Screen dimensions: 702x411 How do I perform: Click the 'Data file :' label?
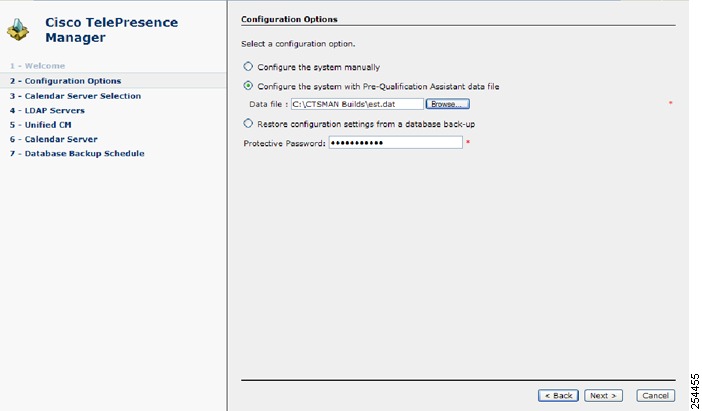pos(269,104)
